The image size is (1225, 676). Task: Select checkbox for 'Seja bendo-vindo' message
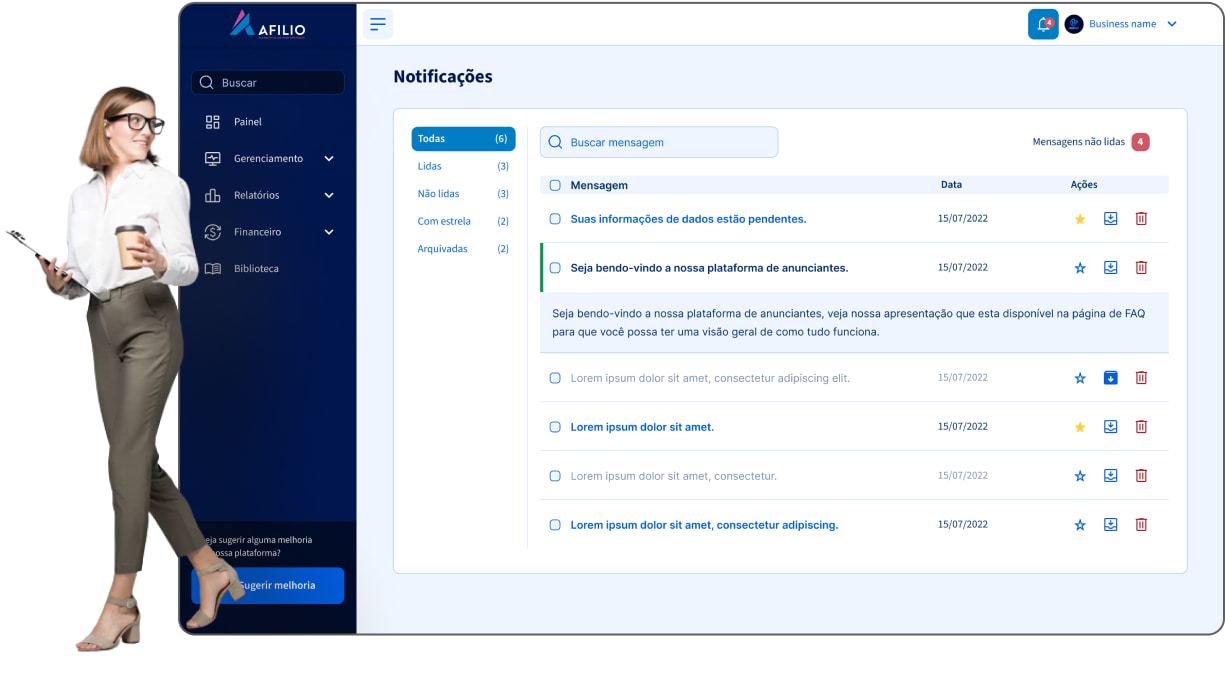(555, 268)
